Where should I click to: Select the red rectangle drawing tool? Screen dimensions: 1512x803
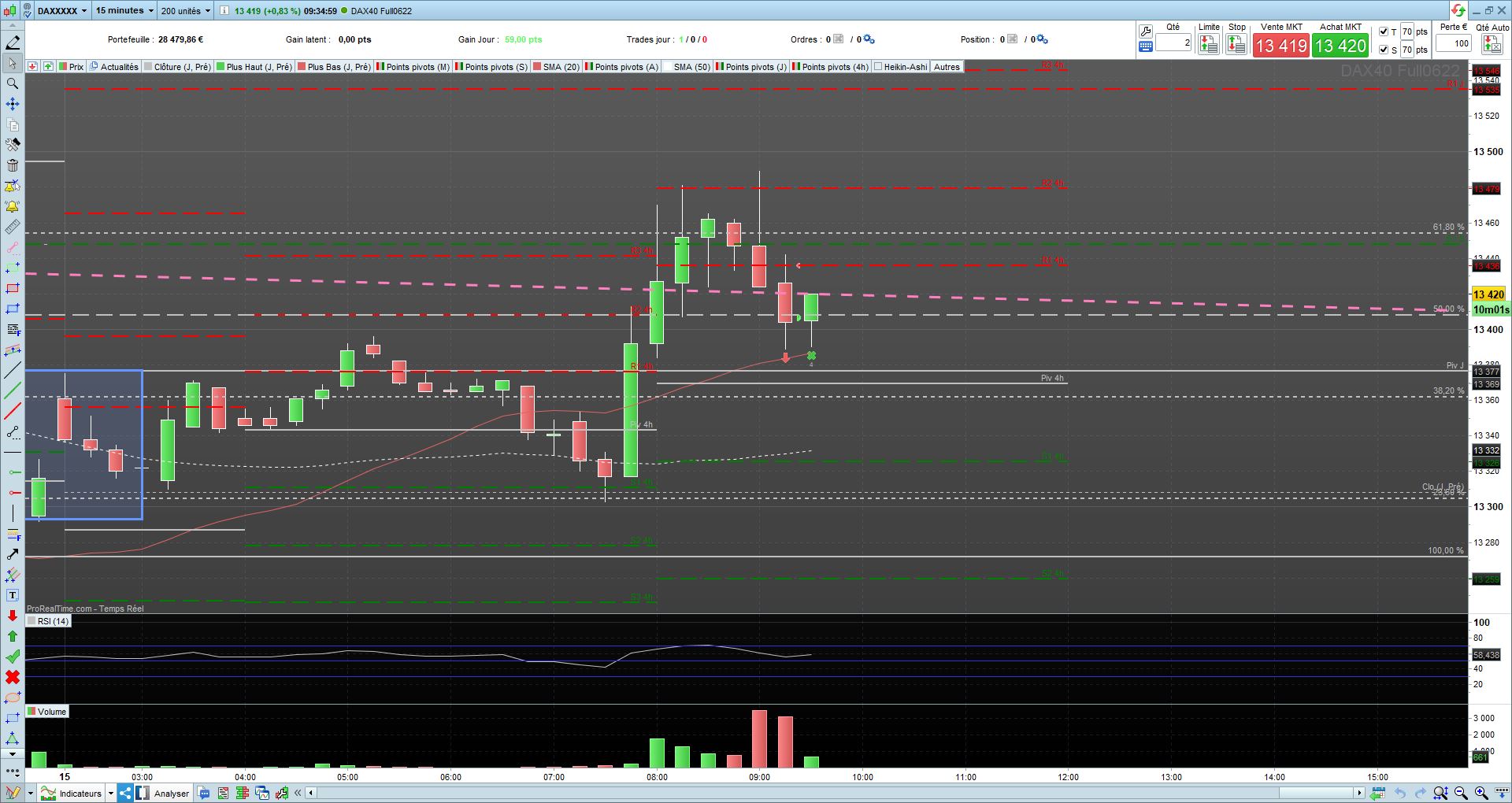click(x=13, y=288)
